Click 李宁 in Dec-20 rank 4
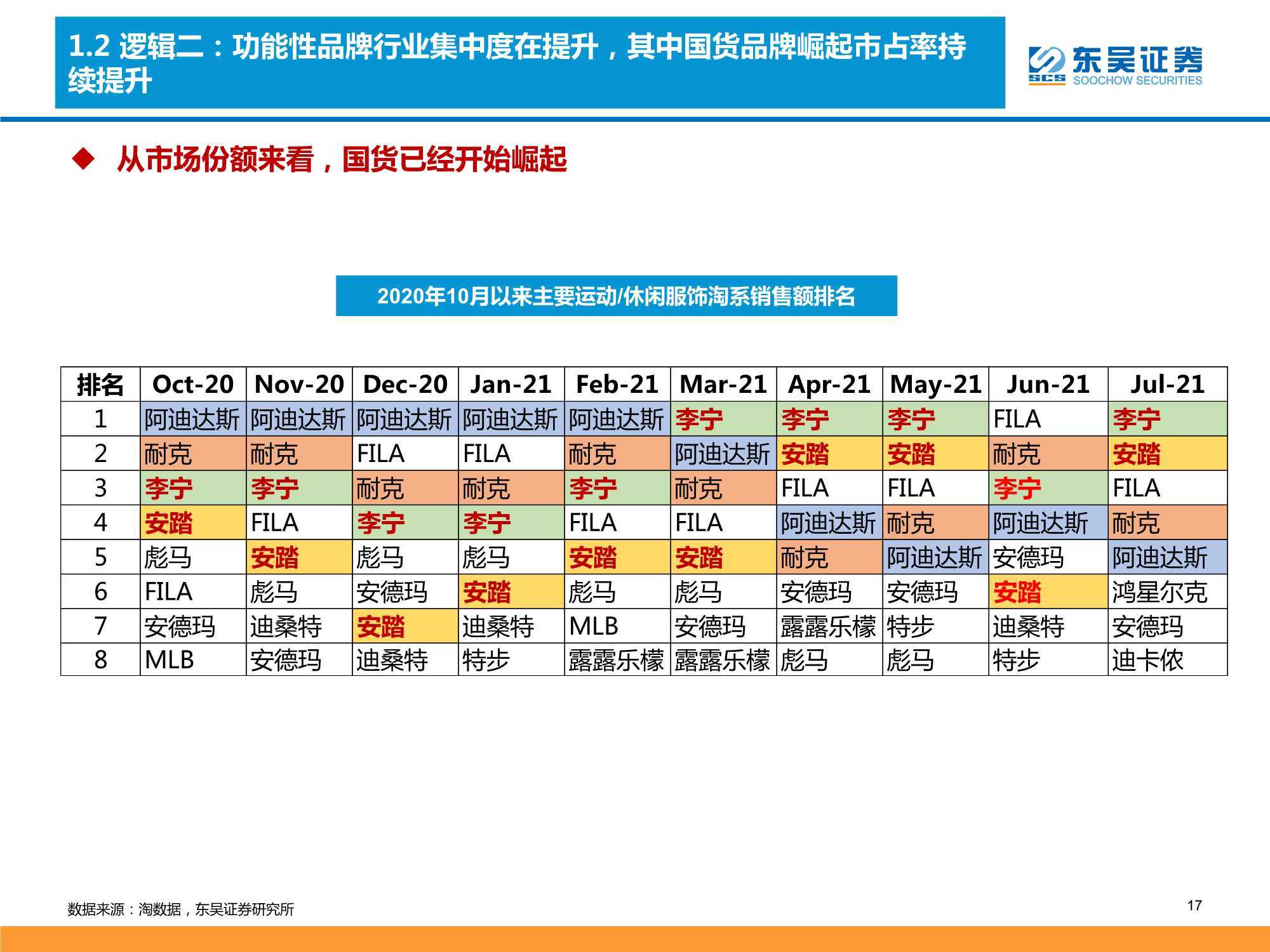The image size is (1270, 952). tap(405, 522)
